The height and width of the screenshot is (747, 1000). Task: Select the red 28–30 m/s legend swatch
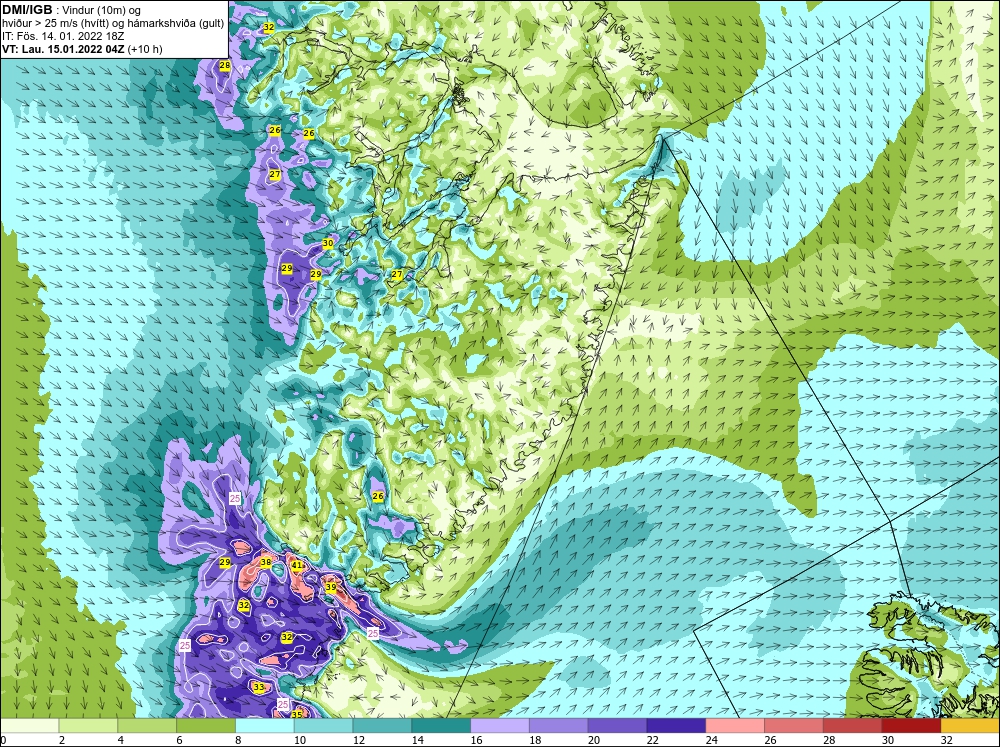(853, 725)
